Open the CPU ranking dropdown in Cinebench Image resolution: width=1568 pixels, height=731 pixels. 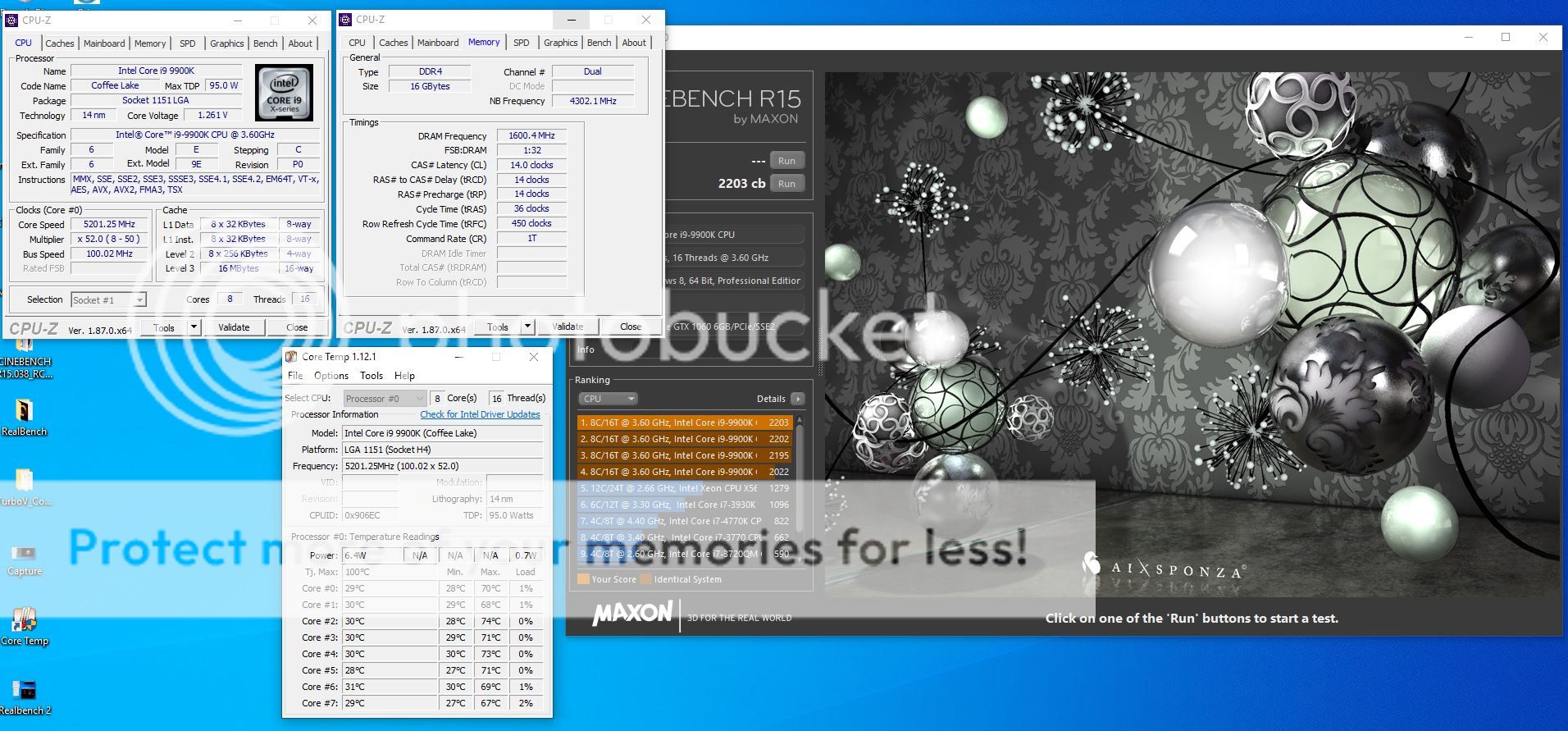[608, 399]
